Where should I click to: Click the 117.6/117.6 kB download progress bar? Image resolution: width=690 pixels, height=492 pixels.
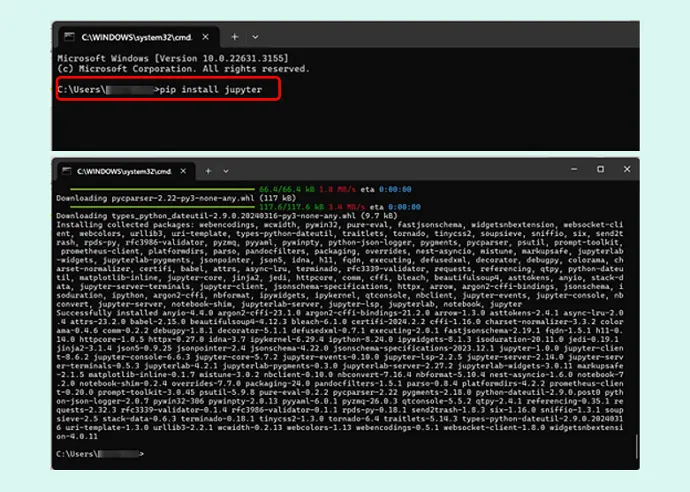[x=162, y=207]
